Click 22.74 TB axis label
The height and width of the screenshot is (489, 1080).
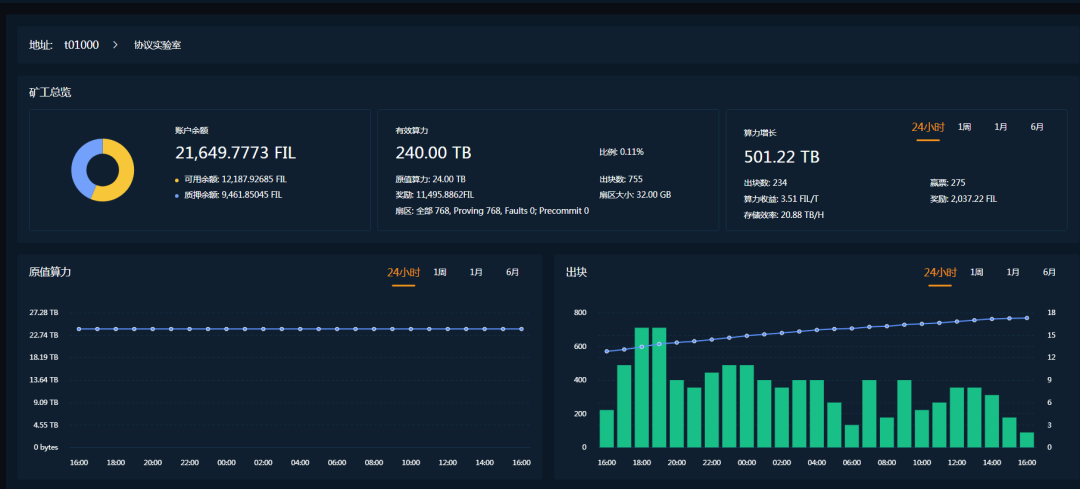click(43, 335)
